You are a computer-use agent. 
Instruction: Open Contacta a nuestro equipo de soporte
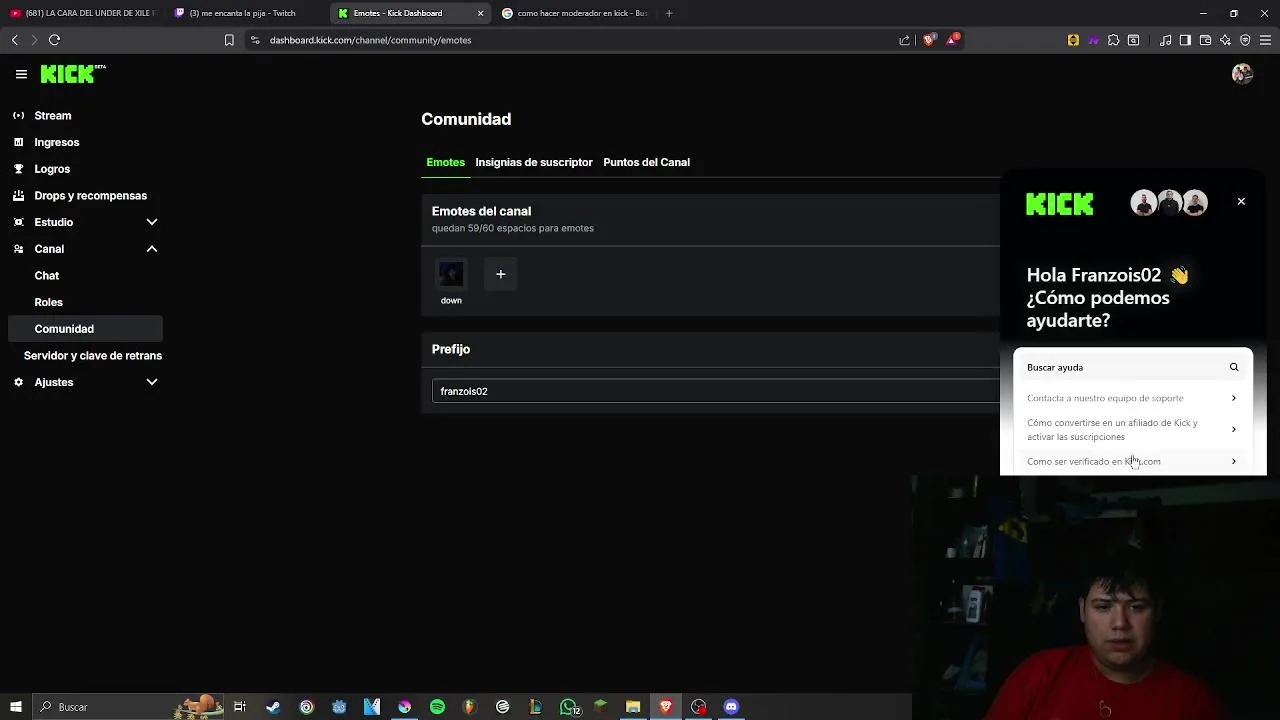(1132, 398)
